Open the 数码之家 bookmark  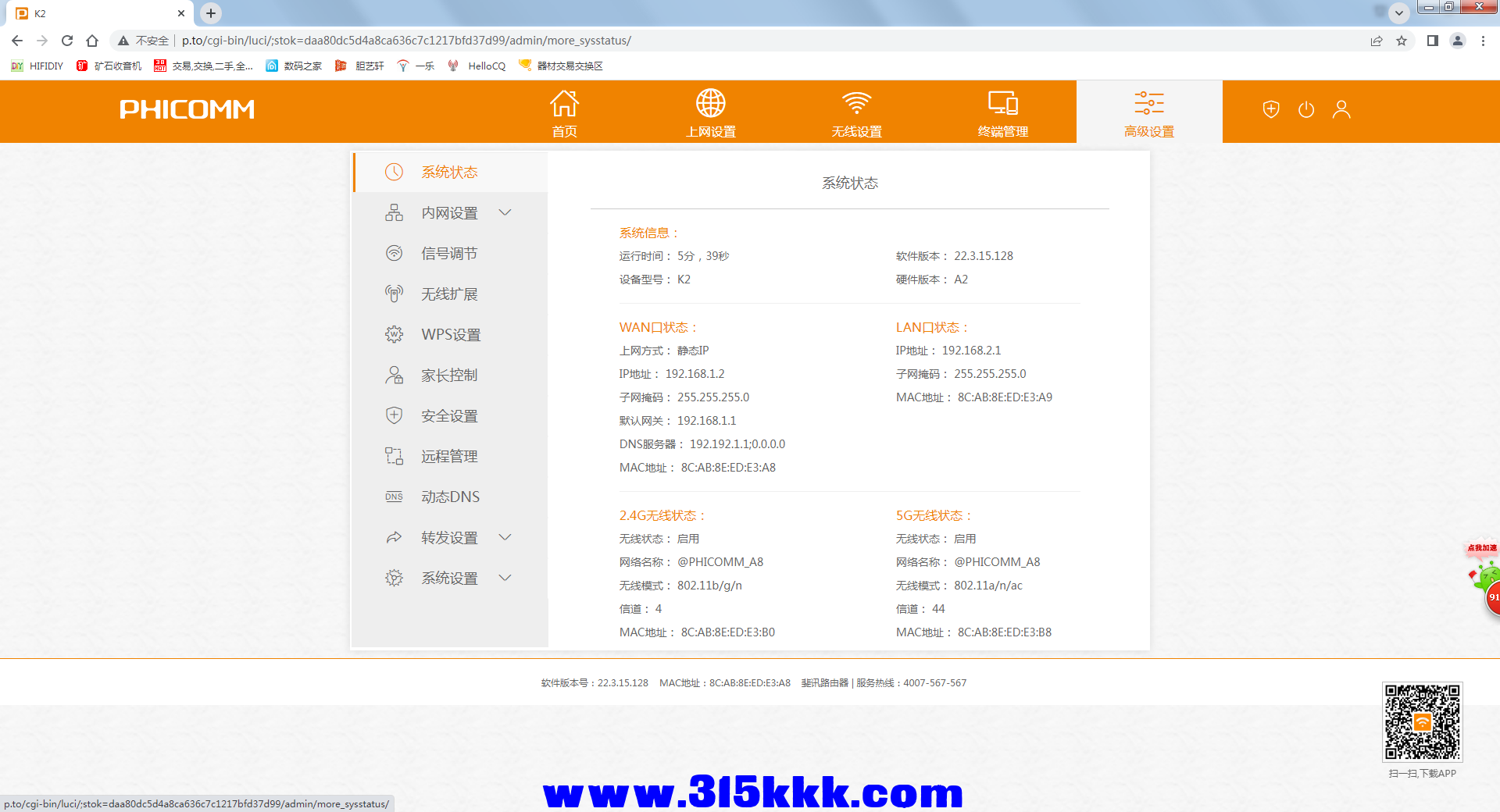[x=295, y=66]
